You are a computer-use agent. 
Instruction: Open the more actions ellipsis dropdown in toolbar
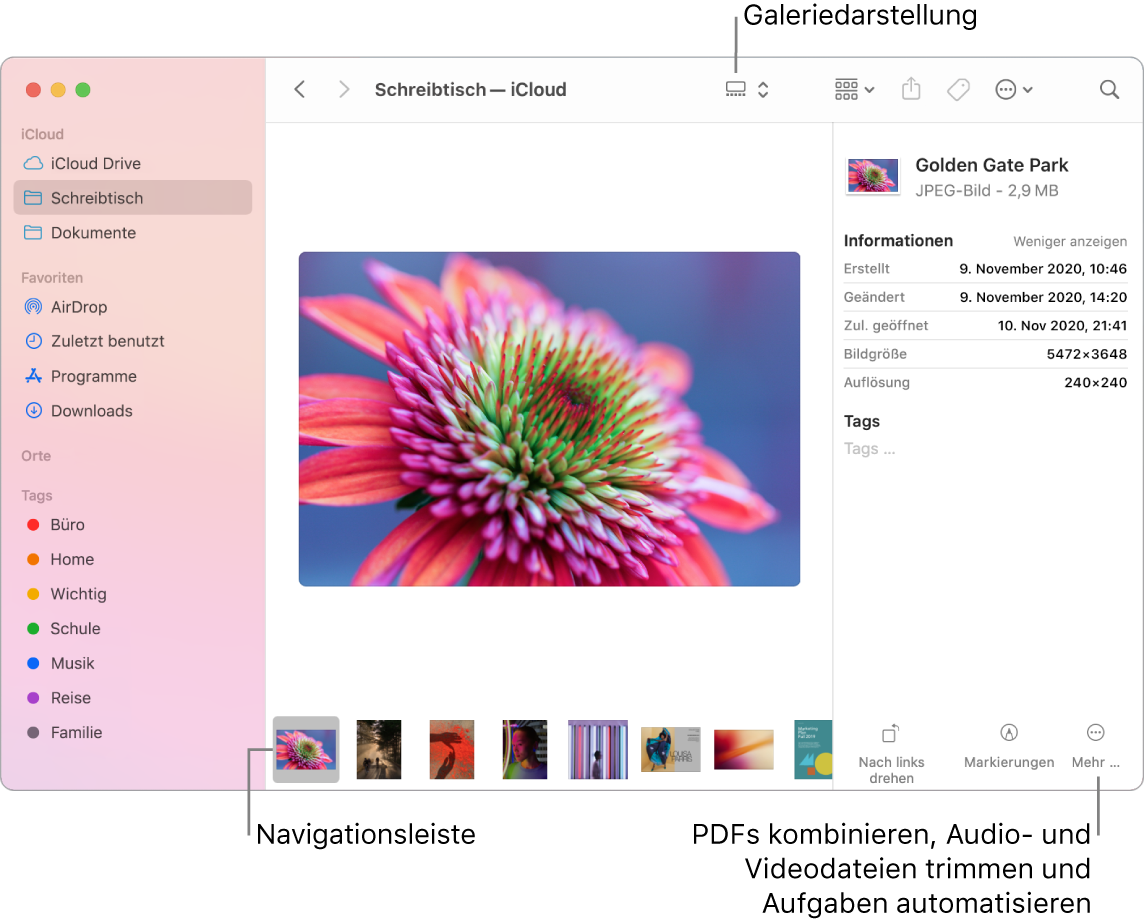(1013, 89)
